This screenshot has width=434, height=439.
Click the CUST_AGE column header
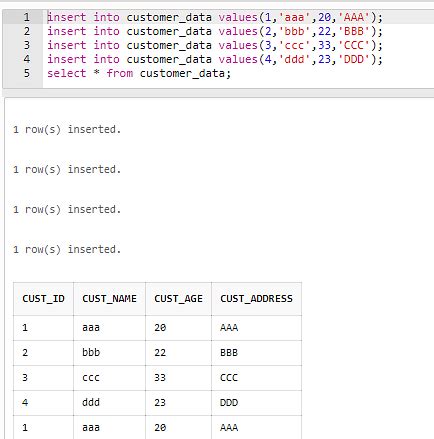[x=178, y=299]
